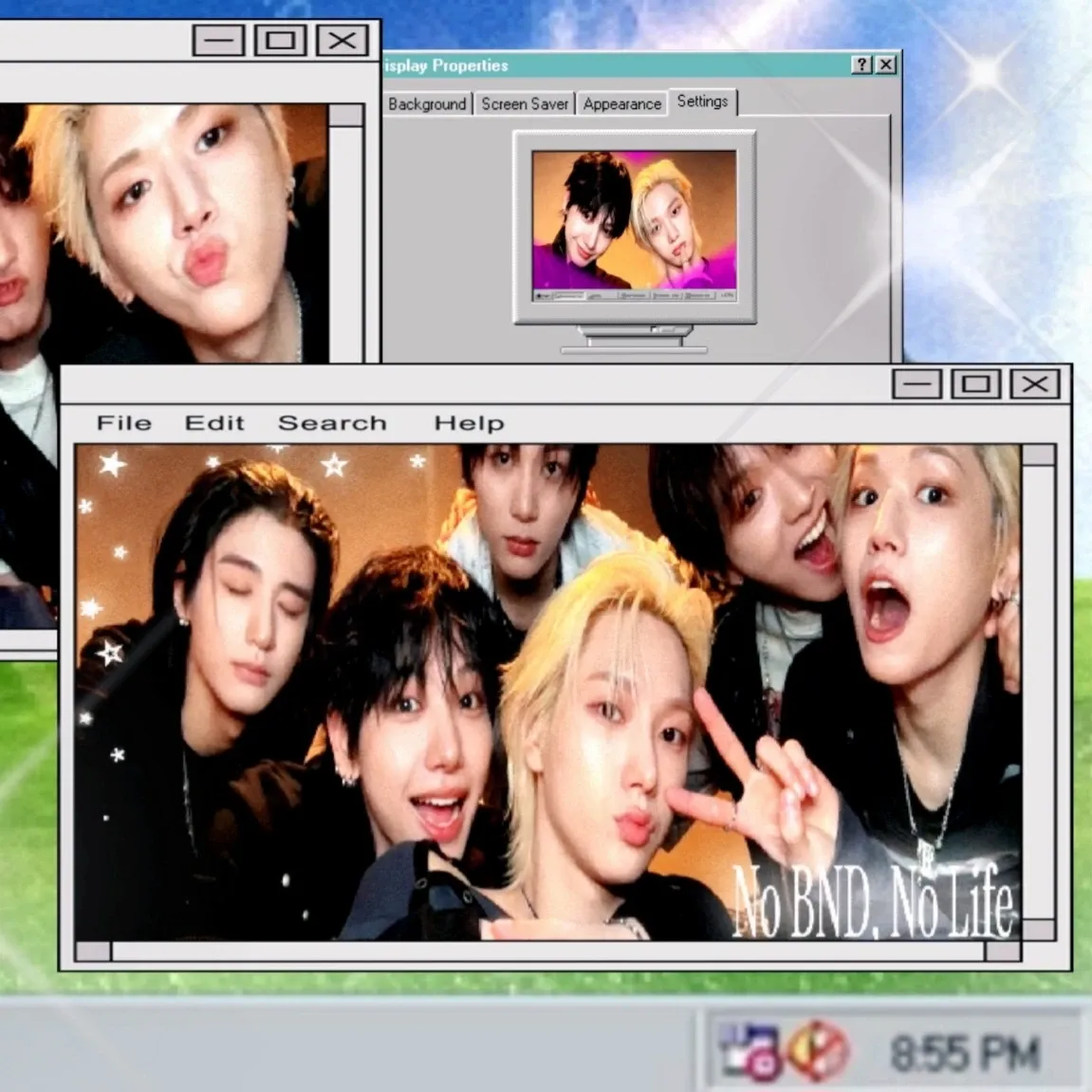Click the 8:55 PM taskbar clock

965,1053
